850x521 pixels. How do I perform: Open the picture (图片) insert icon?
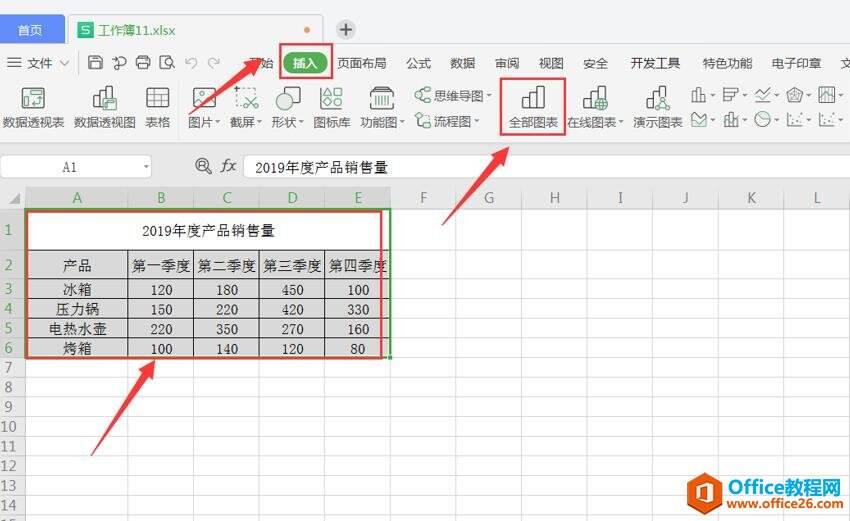click(204, 99)
